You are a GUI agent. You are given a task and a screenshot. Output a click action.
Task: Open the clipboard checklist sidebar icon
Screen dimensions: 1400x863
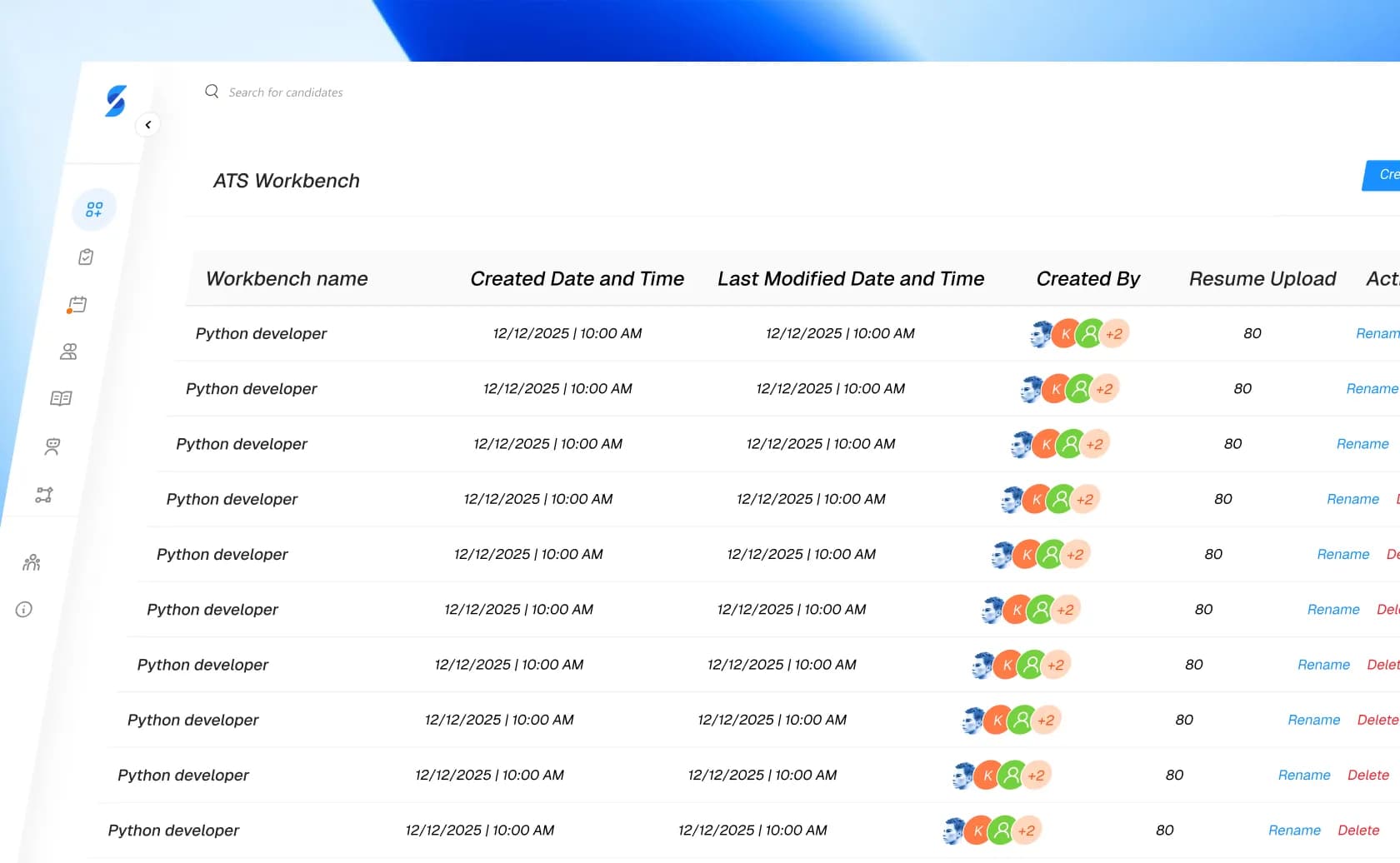pyautogui.click(x=86, y=257)
